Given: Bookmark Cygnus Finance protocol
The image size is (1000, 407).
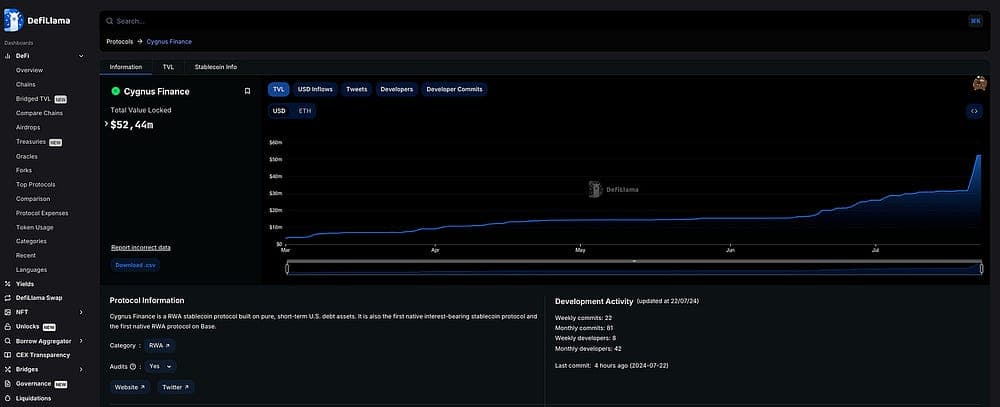Looking at the screenshot, I should pos(247,91).
